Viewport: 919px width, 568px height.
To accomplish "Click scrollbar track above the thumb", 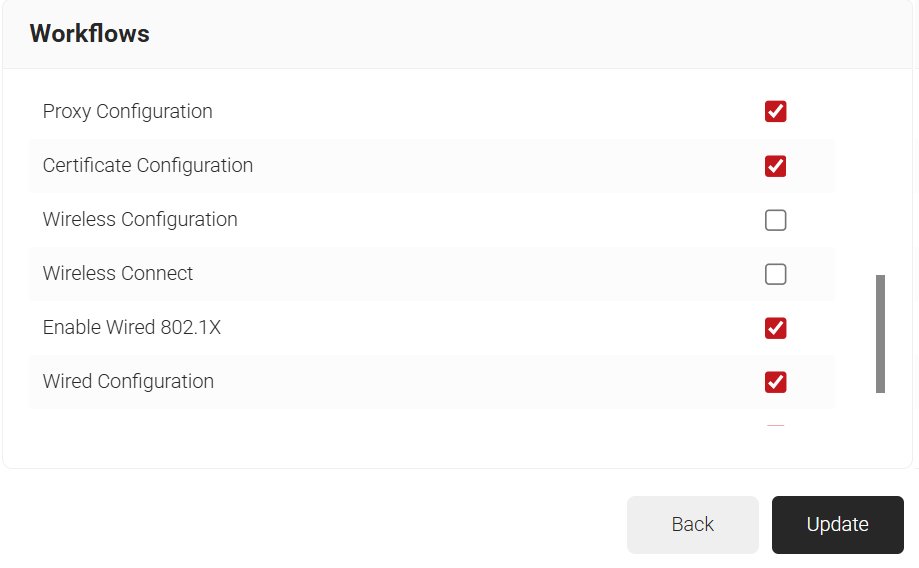I will coord(880,170).
